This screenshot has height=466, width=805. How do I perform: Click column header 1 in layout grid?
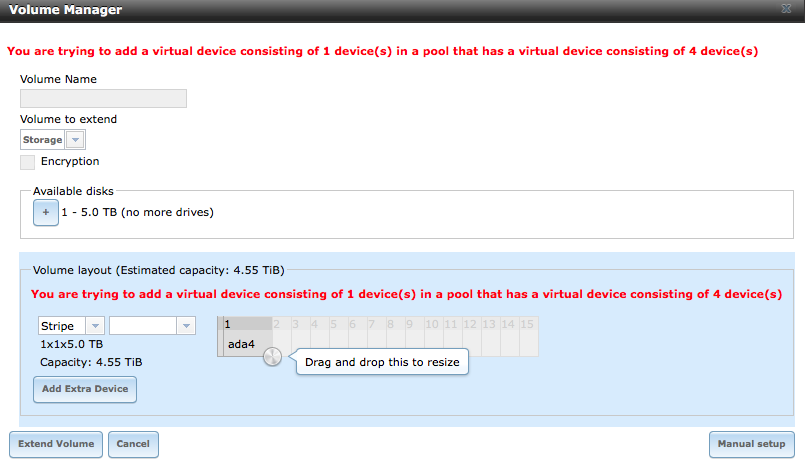(x=248, y=324)
